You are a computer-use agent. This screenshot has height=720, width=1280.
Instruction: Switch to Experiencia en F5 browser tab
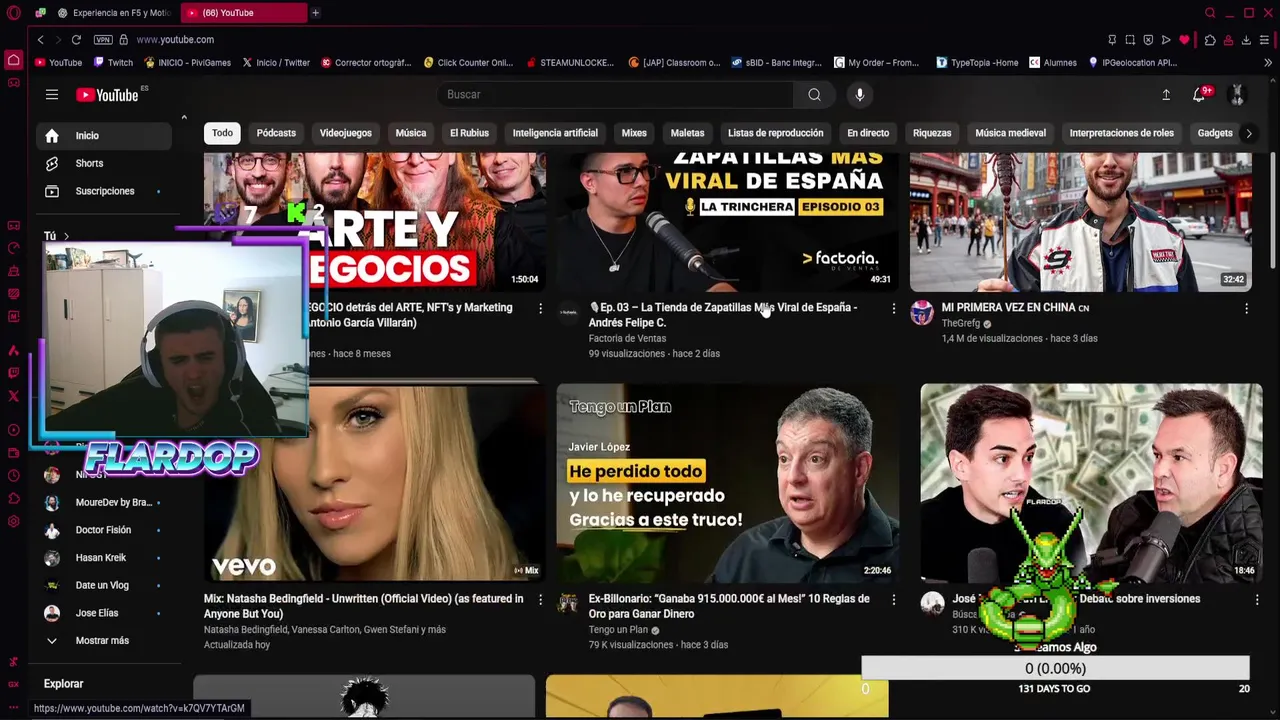coord(114,13)
